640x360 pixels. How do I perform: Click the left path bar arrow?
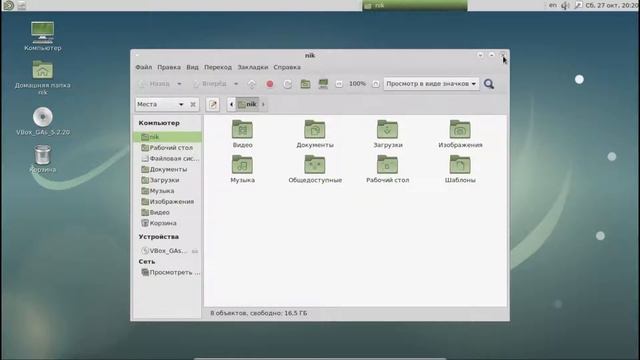231,104
